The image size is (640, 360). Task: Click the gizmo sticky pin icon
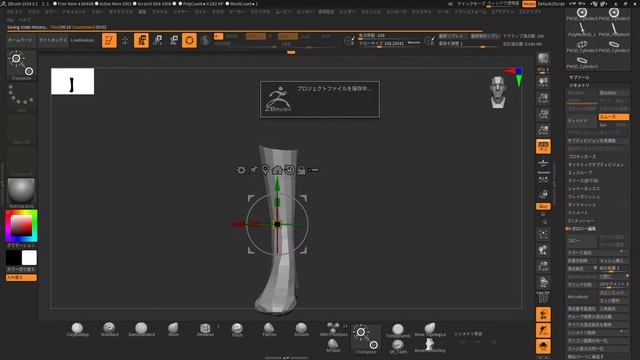[x=253, y=169]
